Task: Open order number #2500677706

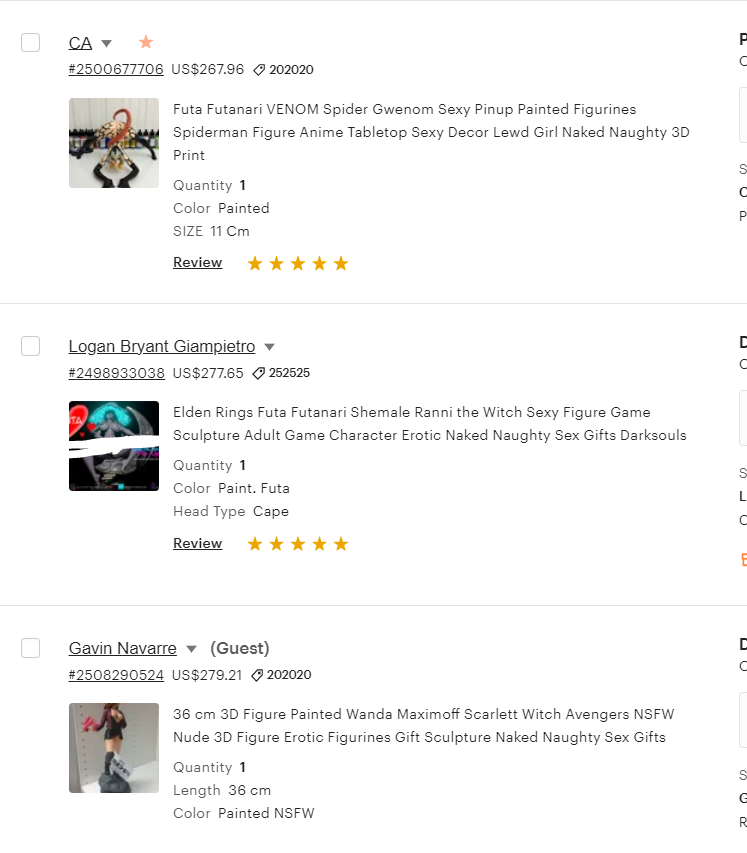Action: click(116, 69)
